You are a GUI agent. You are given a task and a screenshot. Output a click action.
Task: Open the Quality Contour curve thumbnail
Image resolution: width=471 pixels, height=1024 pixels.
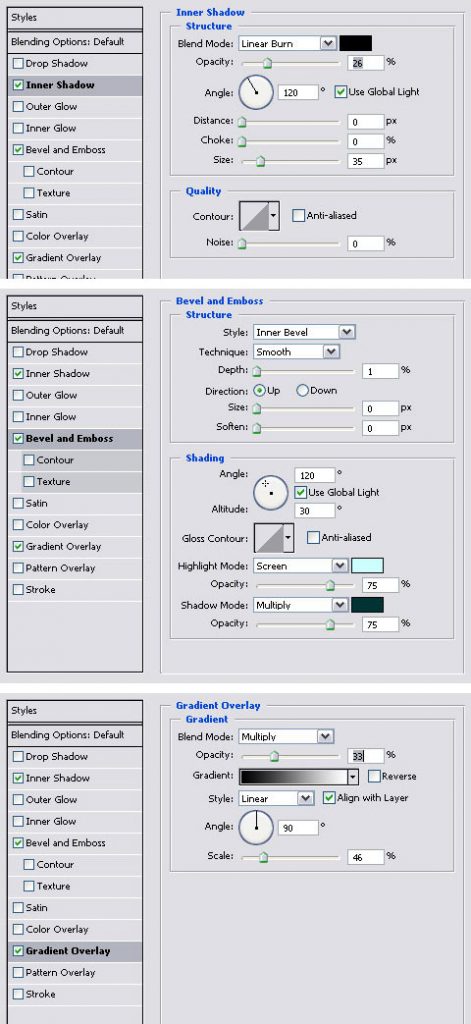254,216
